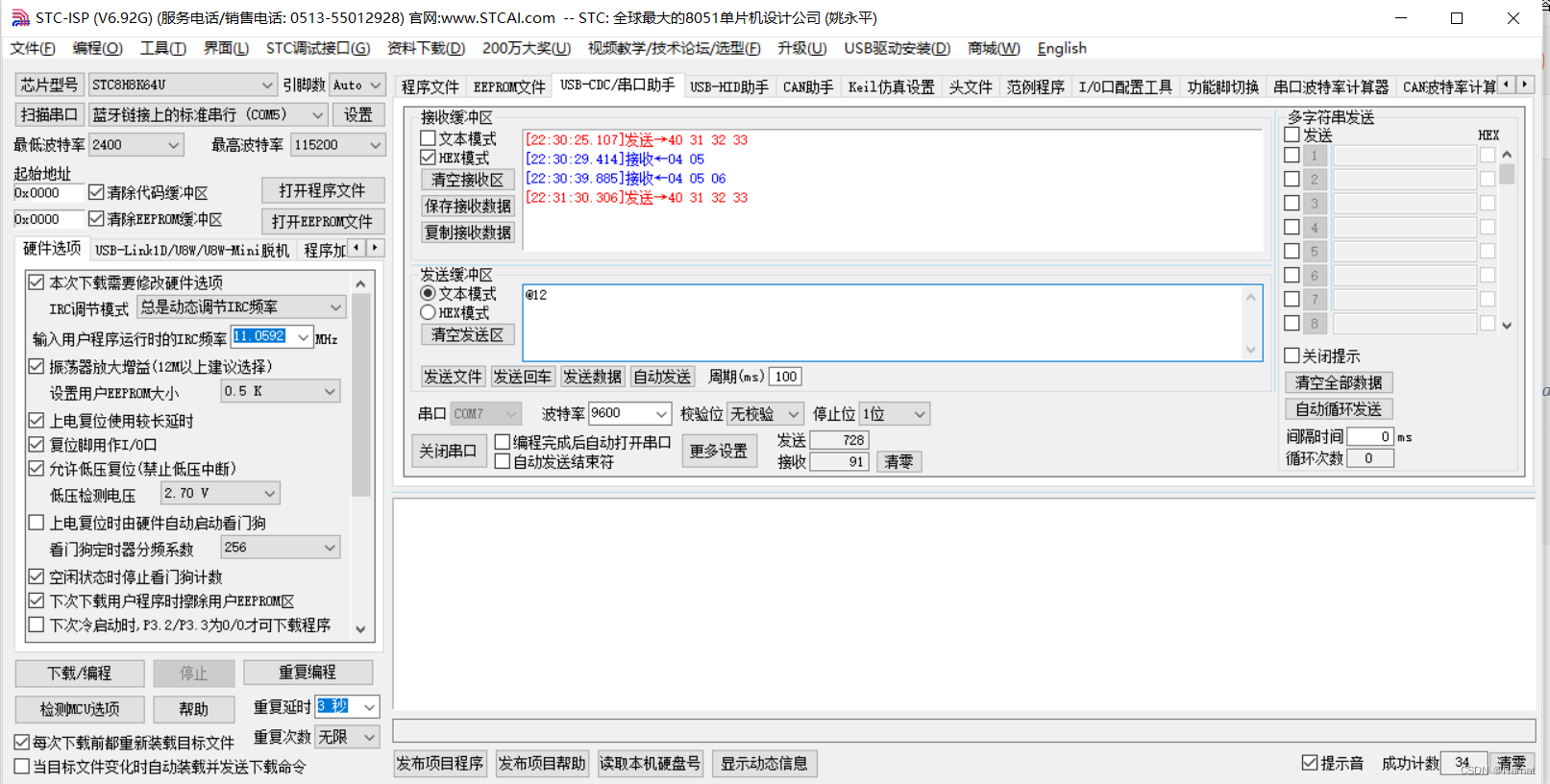The width and height of the screenshot is (1550, 784).
Task: Enable 自动发送结束符 checkbox
Action: tap(503, 461)
